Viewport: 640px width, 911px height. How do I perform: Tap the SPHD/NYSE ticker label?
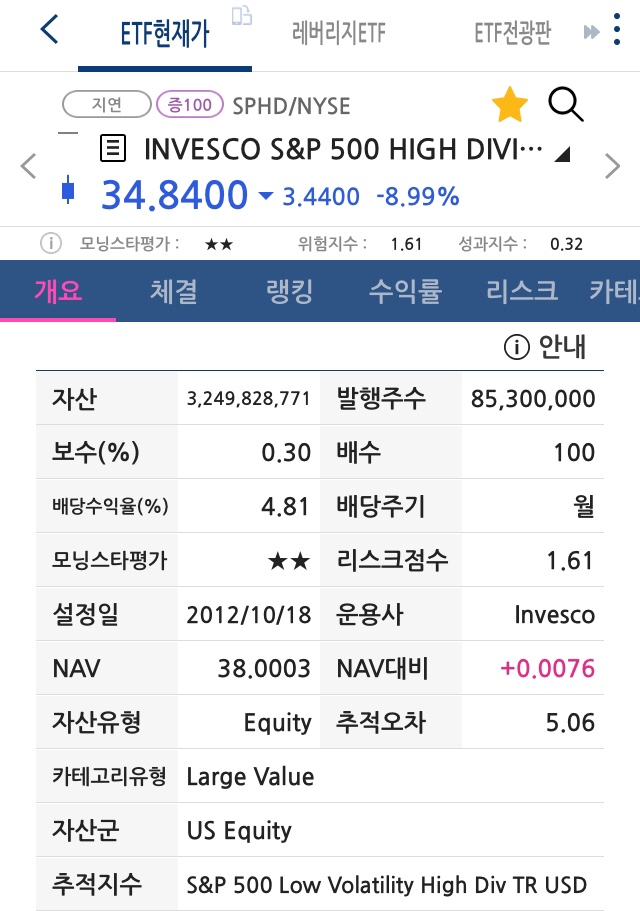(291, 106)
